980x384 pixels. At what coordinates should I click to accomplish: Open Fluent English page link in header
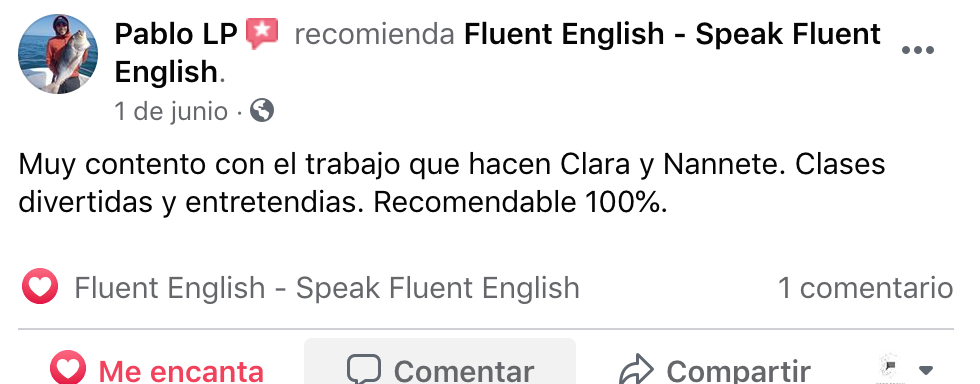[x=498, y=53]
